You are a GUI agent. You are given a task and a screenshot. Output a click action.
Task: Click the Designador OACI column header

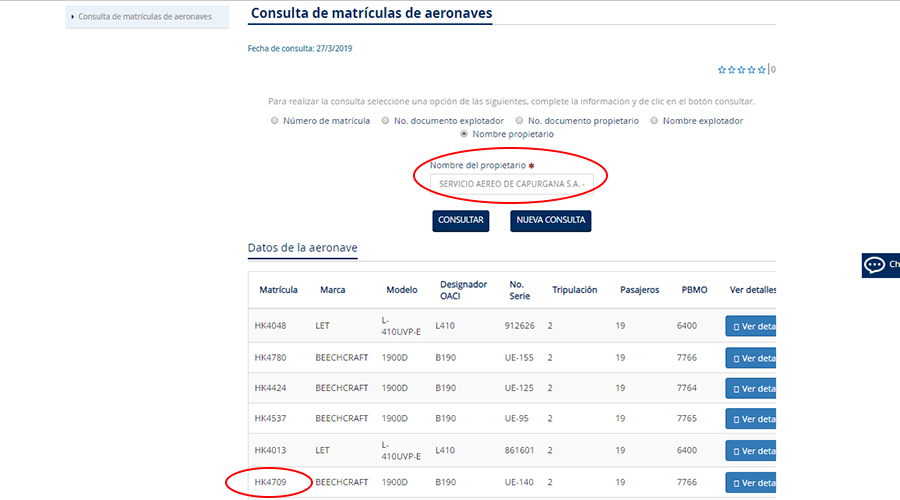pyautogui.click(x=463, y=290)
